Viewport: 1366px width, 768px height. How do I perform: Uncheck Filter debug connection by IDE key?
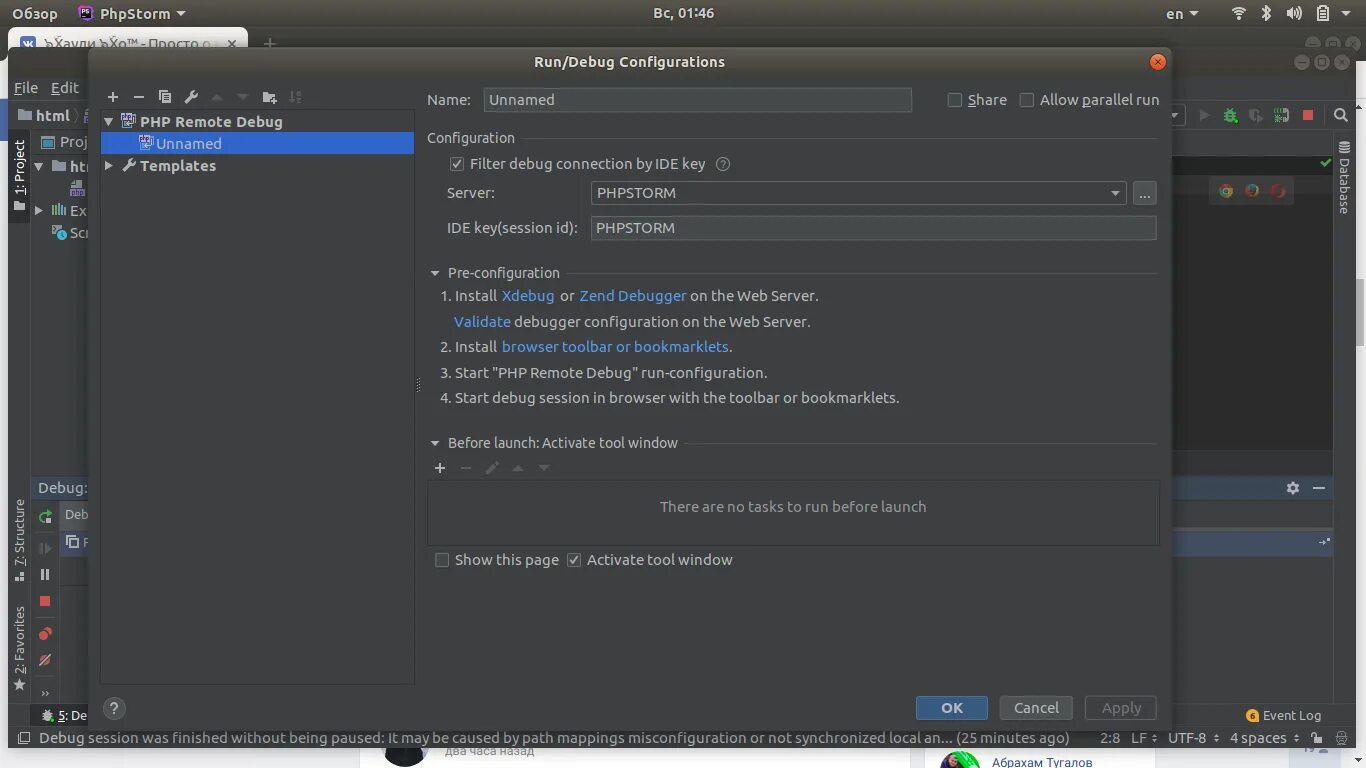click(457, 164)
